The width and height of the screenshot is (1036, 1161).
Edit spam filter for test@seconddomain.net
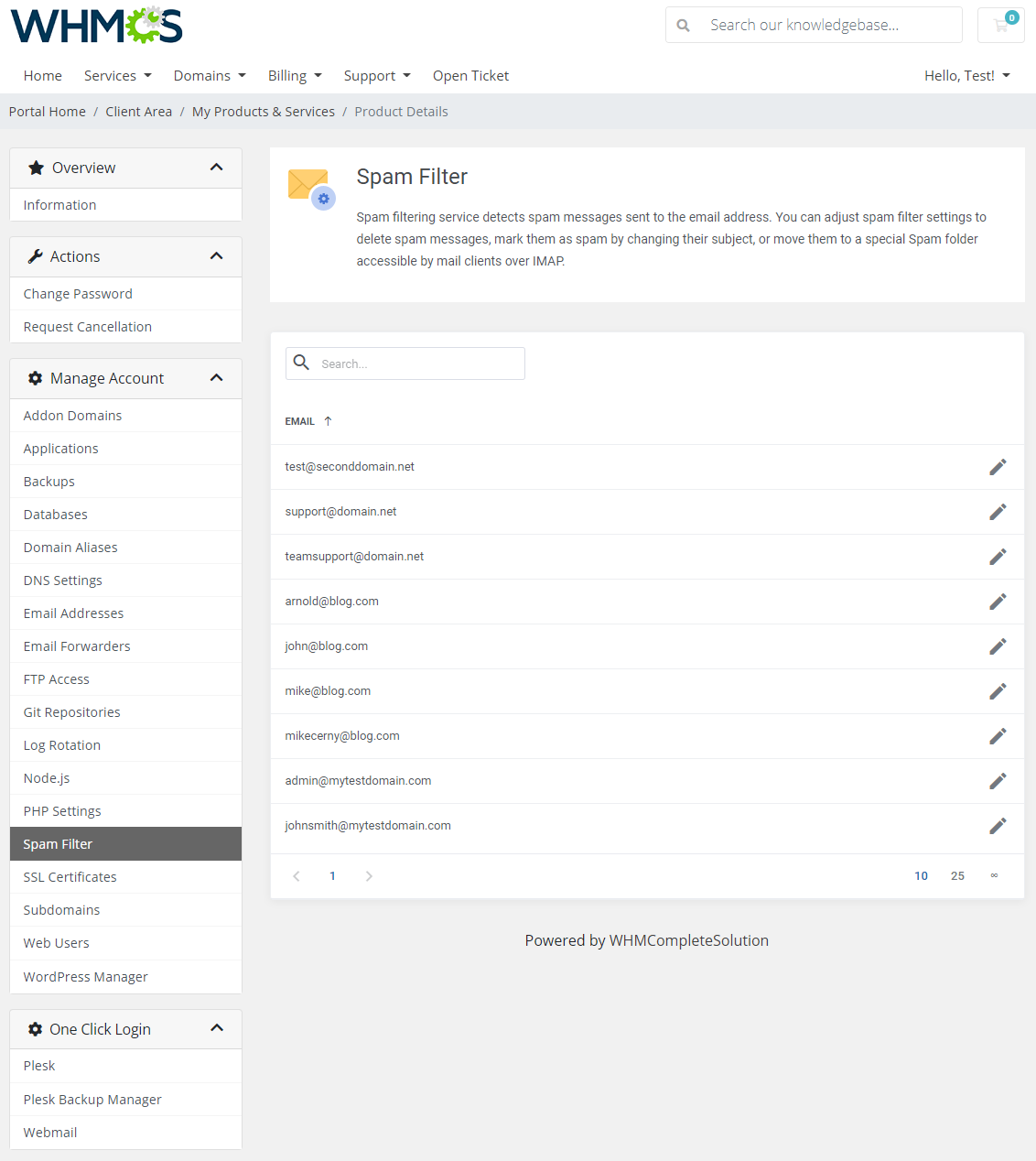(998, 467)
